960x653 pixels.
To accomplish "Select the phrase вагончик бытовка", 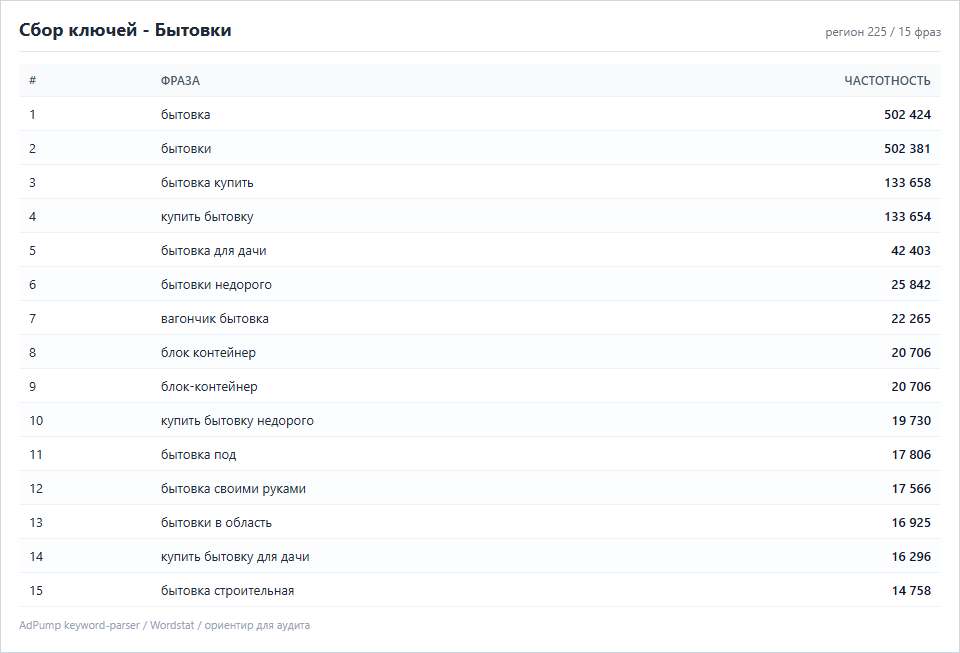I will click(215, 319).
